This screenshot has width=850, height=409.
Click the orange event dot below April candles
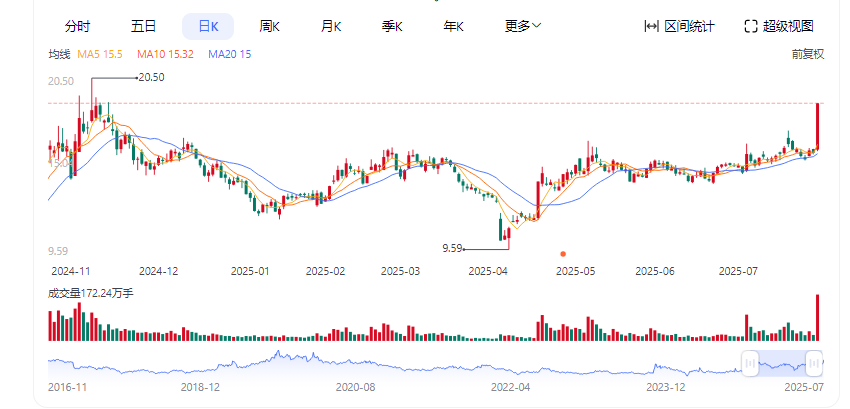(563, 254)
